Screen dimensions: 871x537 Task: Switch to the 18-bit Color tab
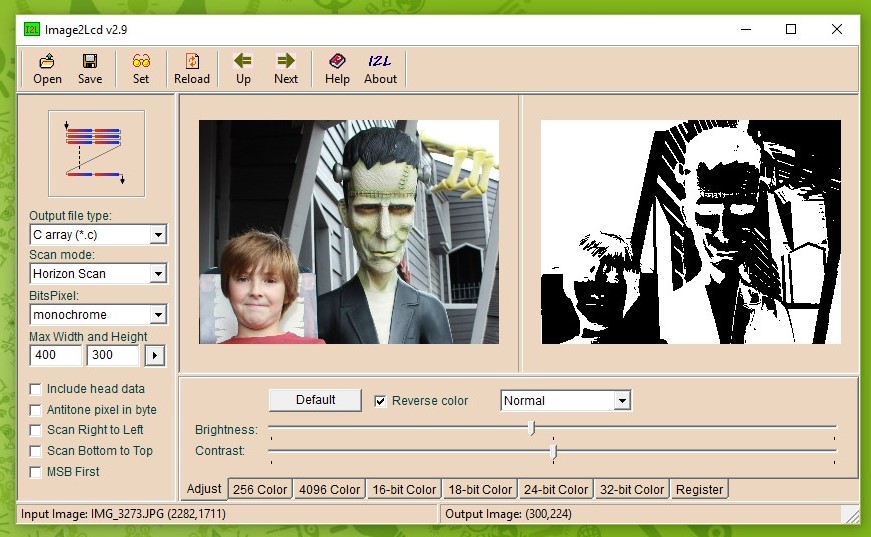coord(480,489)
